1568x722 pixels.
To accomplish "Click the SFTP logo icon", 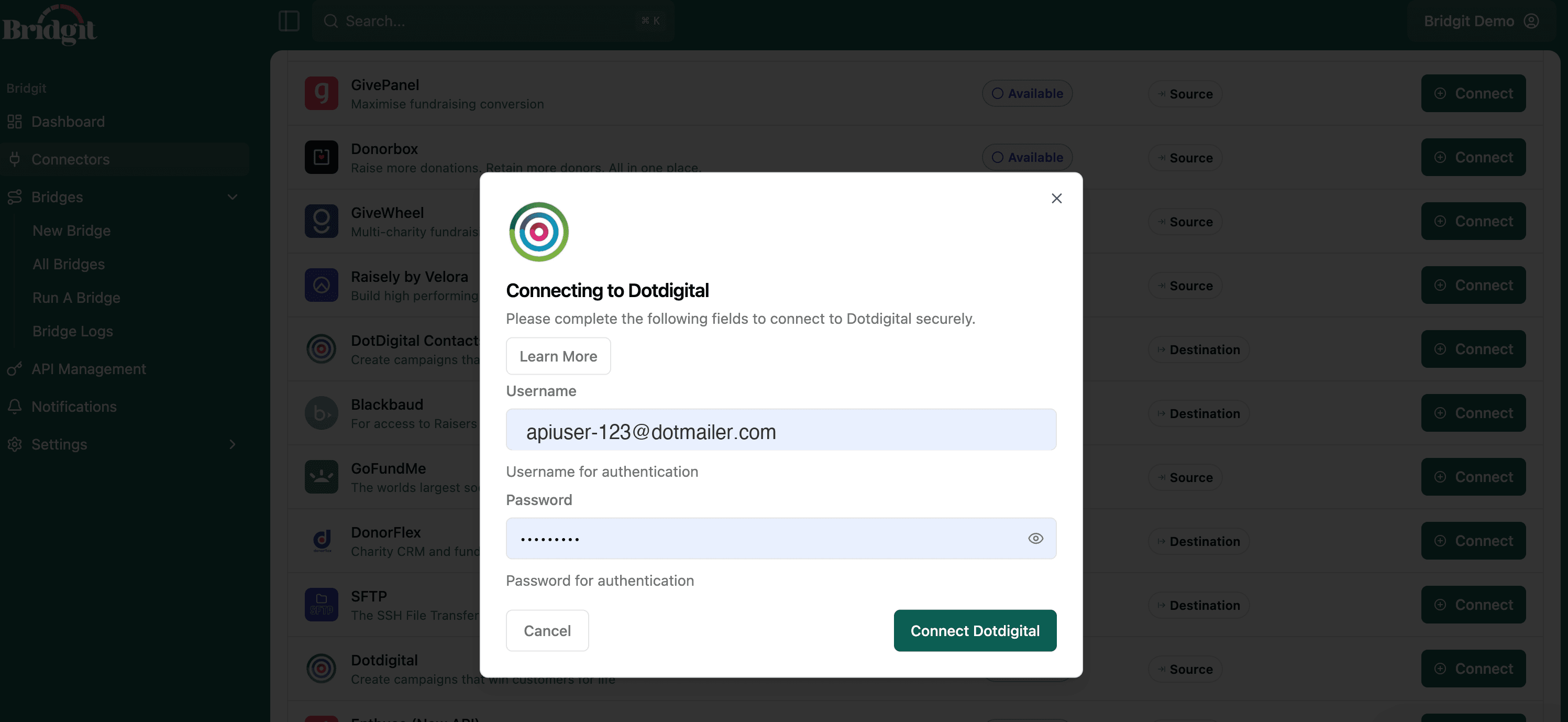I will point(321,605).
